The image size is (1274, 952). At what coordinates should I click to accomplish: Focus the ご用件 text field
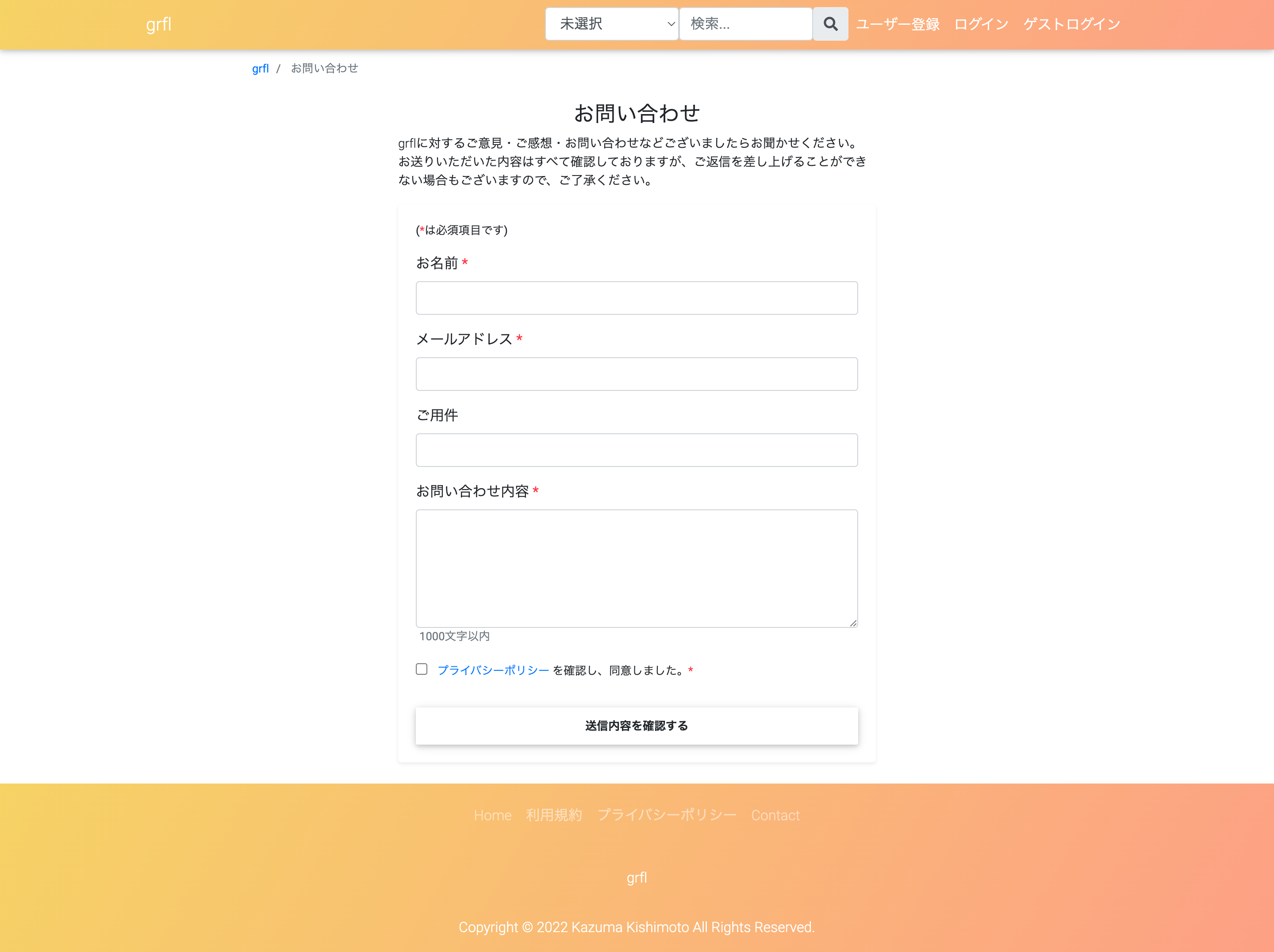637,450
